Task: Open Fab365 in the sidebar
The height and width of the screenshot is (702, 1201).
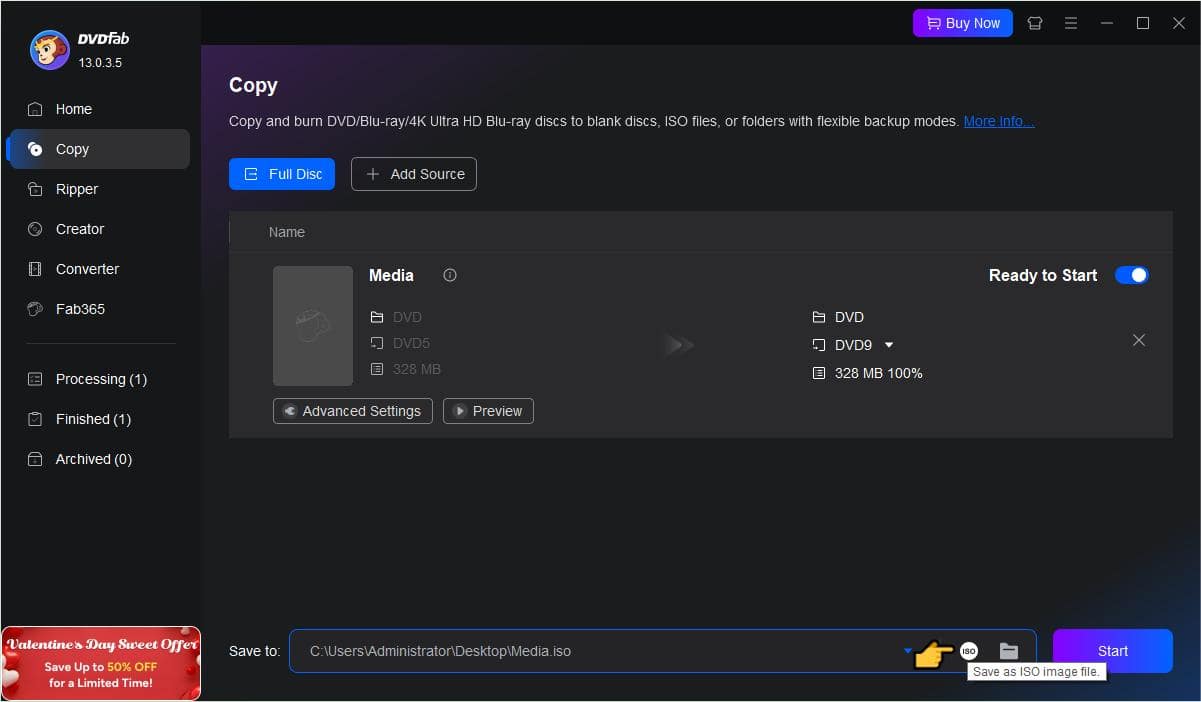Action: (x=80, y=309)
